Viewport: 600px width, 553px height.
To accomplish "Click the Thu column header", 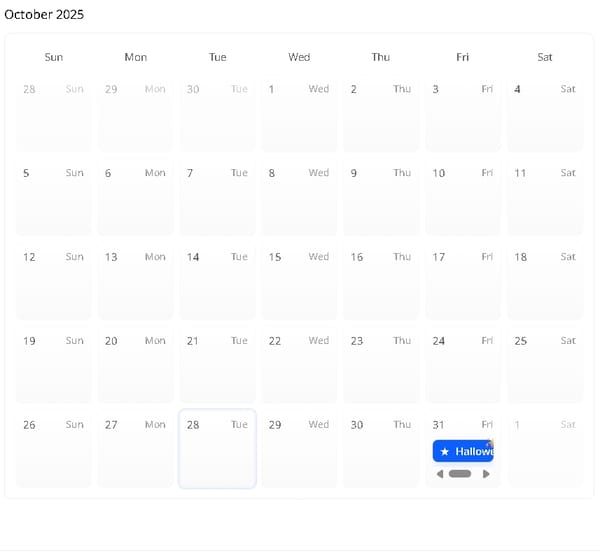I will coord(381,57).
